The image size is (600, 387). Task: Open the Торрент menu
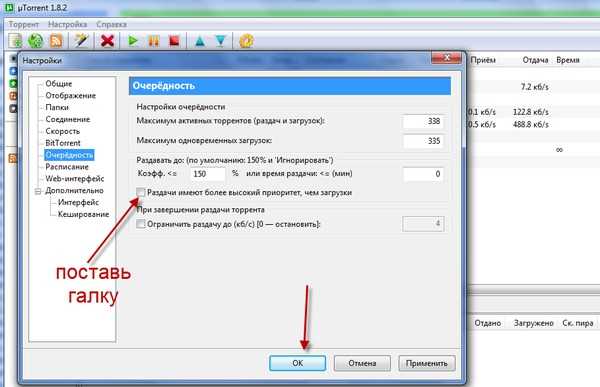pos(24,24)
